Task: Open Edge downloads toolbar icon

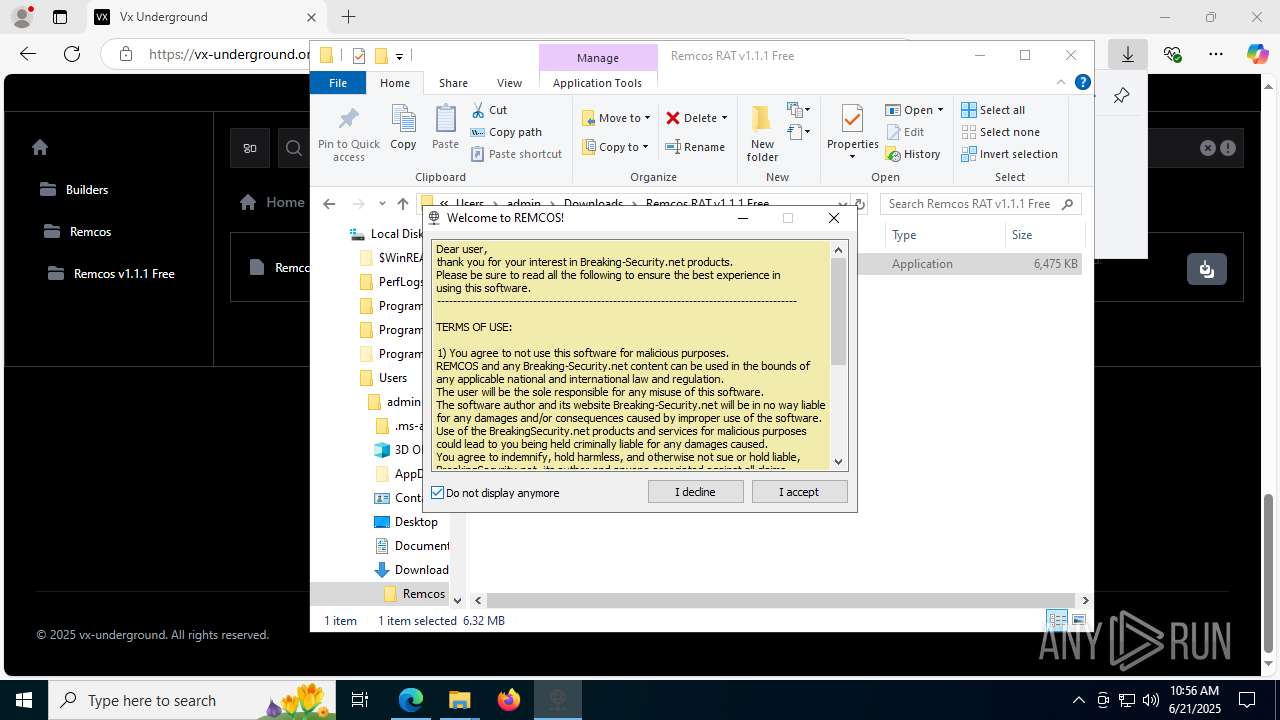Action: (1128, 54)
